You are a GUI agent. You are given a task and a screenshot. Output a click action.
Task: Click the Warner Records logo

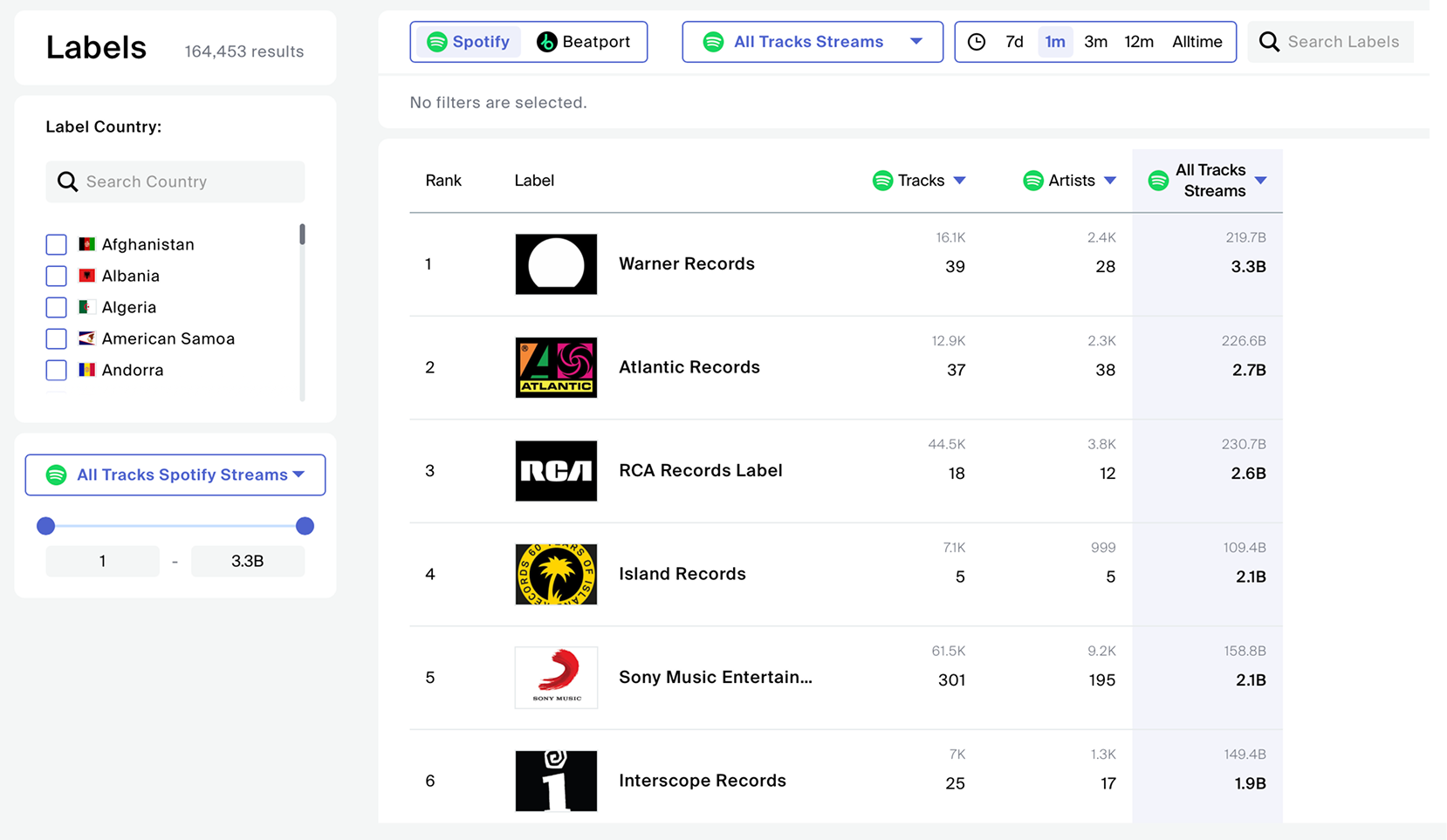click(x=556, y=264)
